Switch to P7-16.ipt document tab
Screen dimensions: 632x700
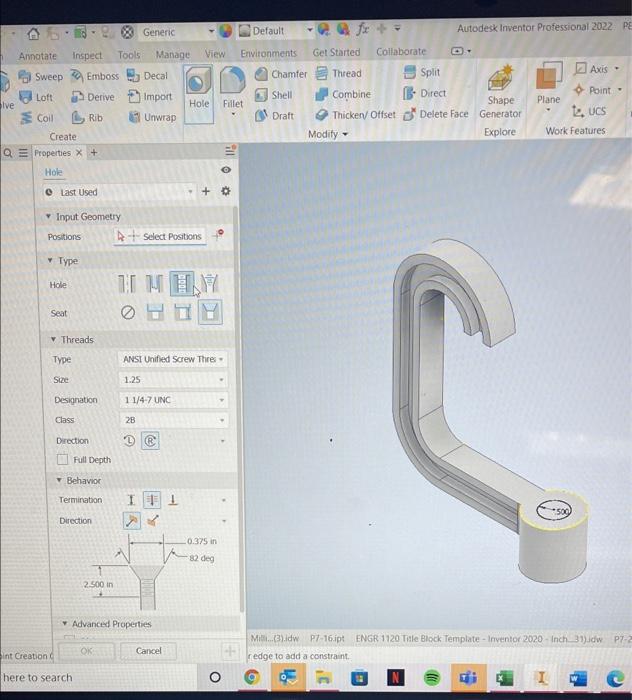click(x=327, y=639)
